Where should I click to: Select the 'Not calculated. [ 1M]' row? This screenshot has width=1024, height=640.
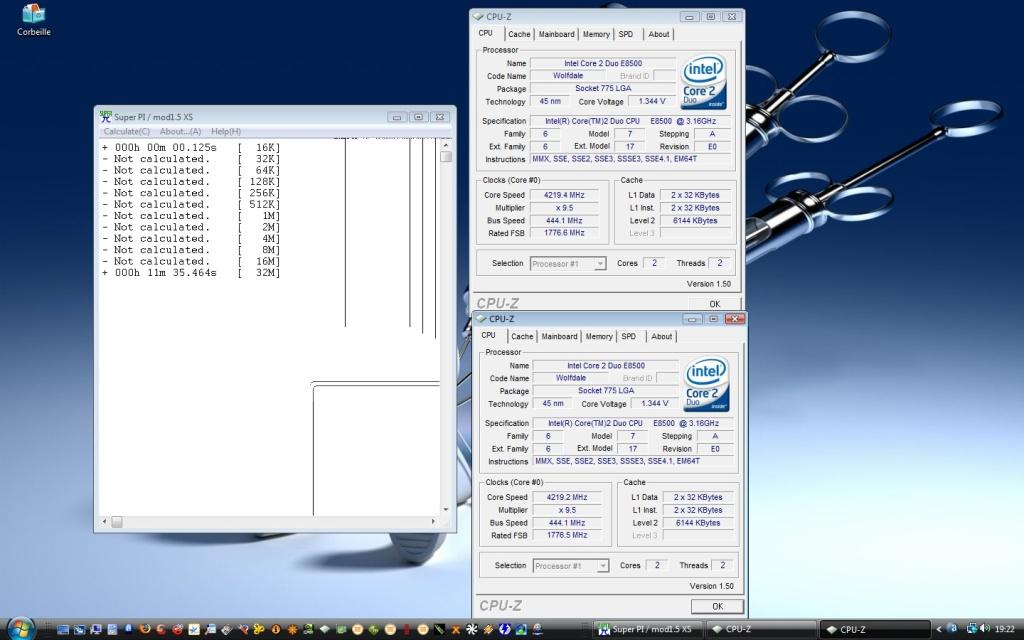(191, 216)
